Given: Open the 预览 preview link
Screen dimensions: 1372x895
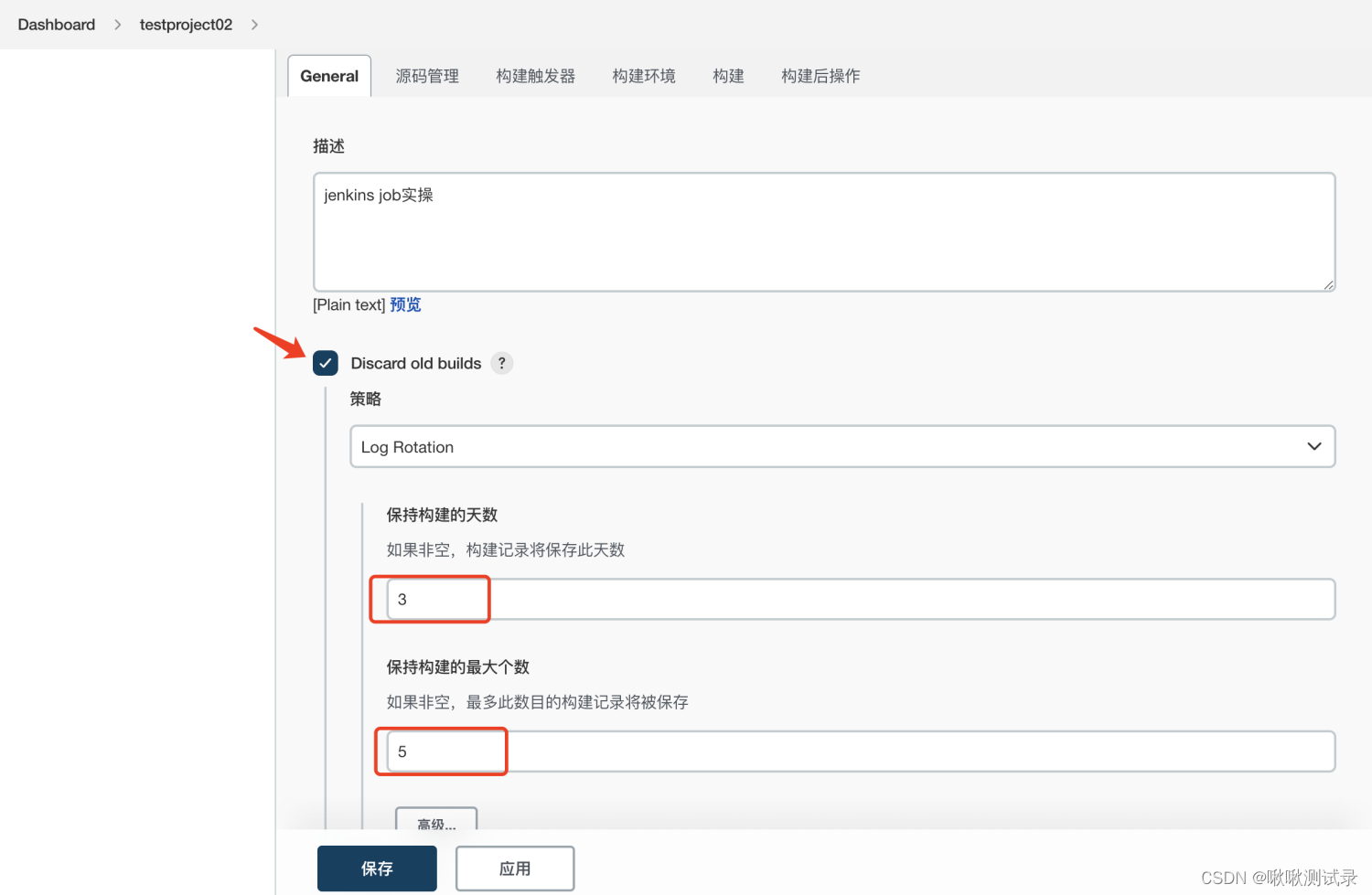Looking at the screenshot, I should point(405,304).
